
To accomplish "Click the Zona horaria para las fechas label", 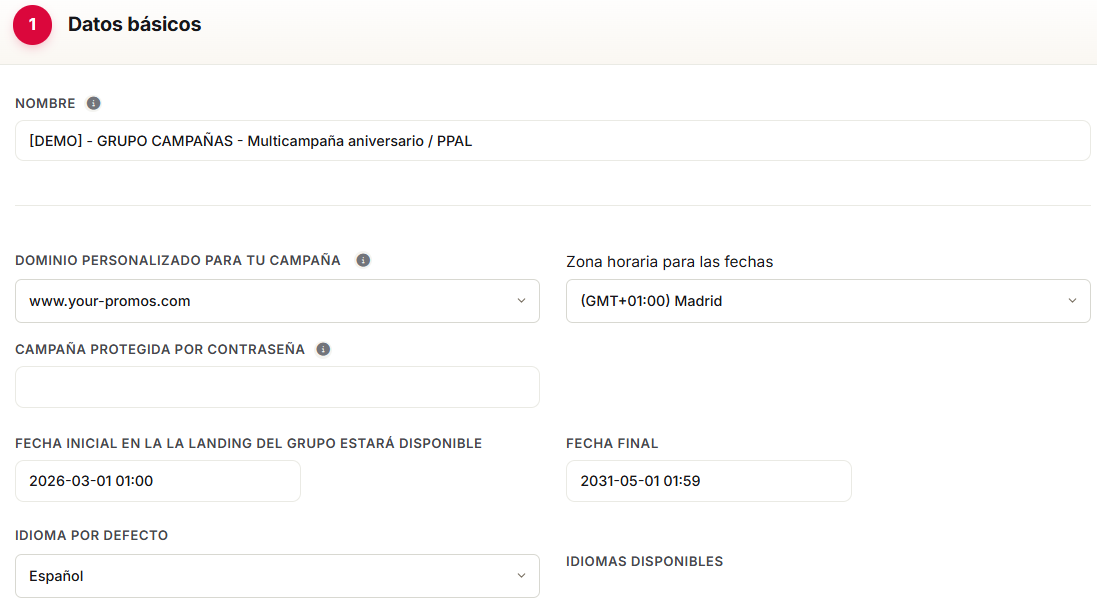I will (670, 262).
